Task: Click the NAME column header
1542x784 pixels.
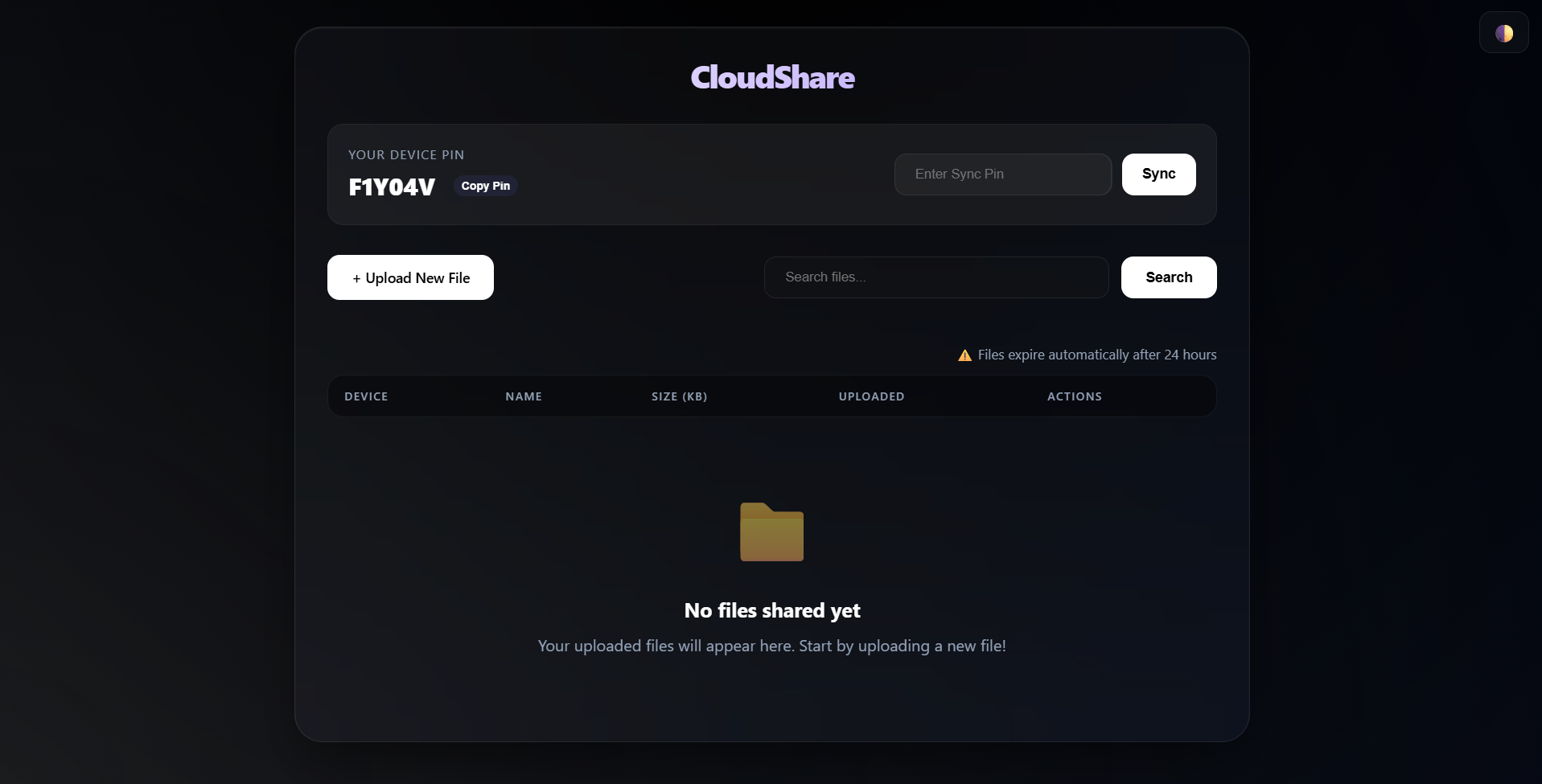Action: 524,396
